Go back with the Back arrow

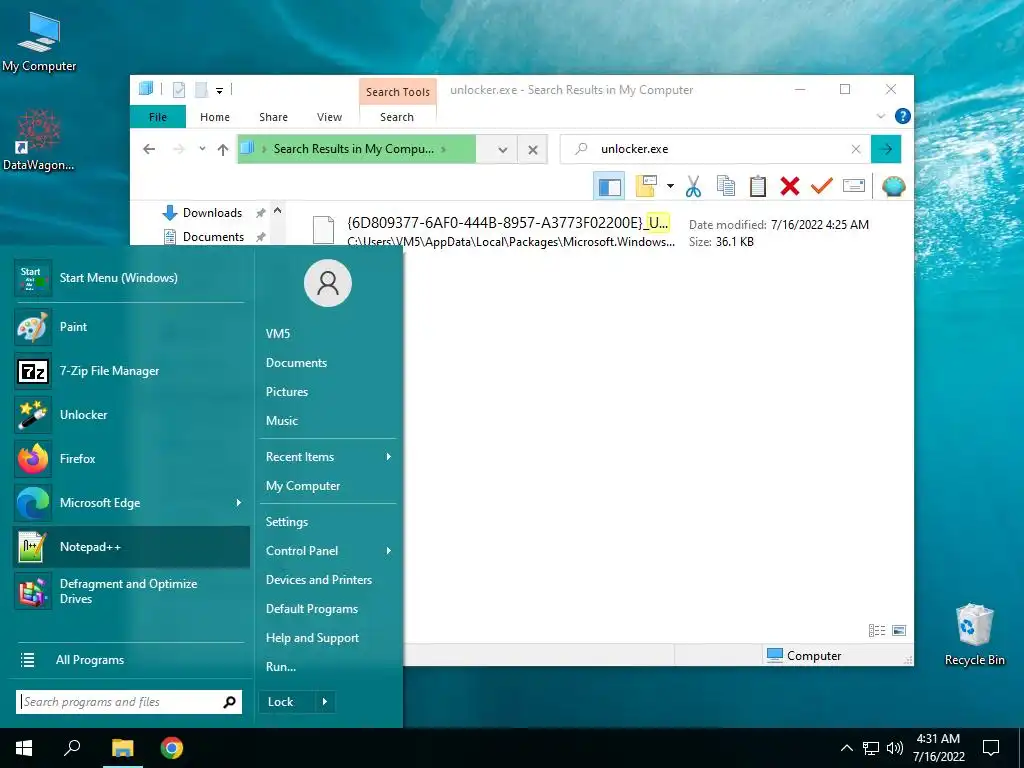point(149,149)
